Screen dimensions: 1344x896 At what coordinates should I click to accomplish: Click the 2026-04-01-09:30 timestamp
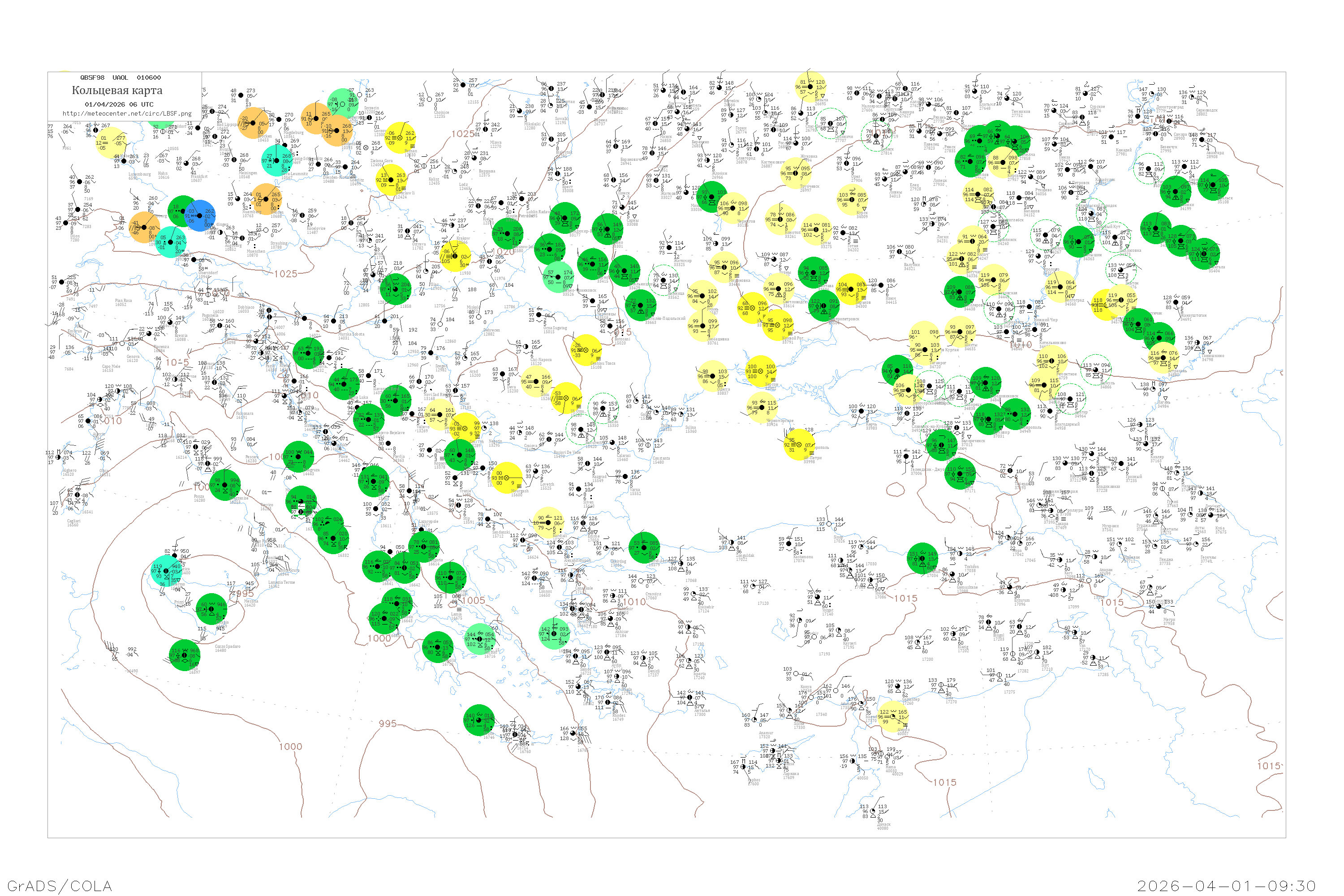click(1226, 886)
